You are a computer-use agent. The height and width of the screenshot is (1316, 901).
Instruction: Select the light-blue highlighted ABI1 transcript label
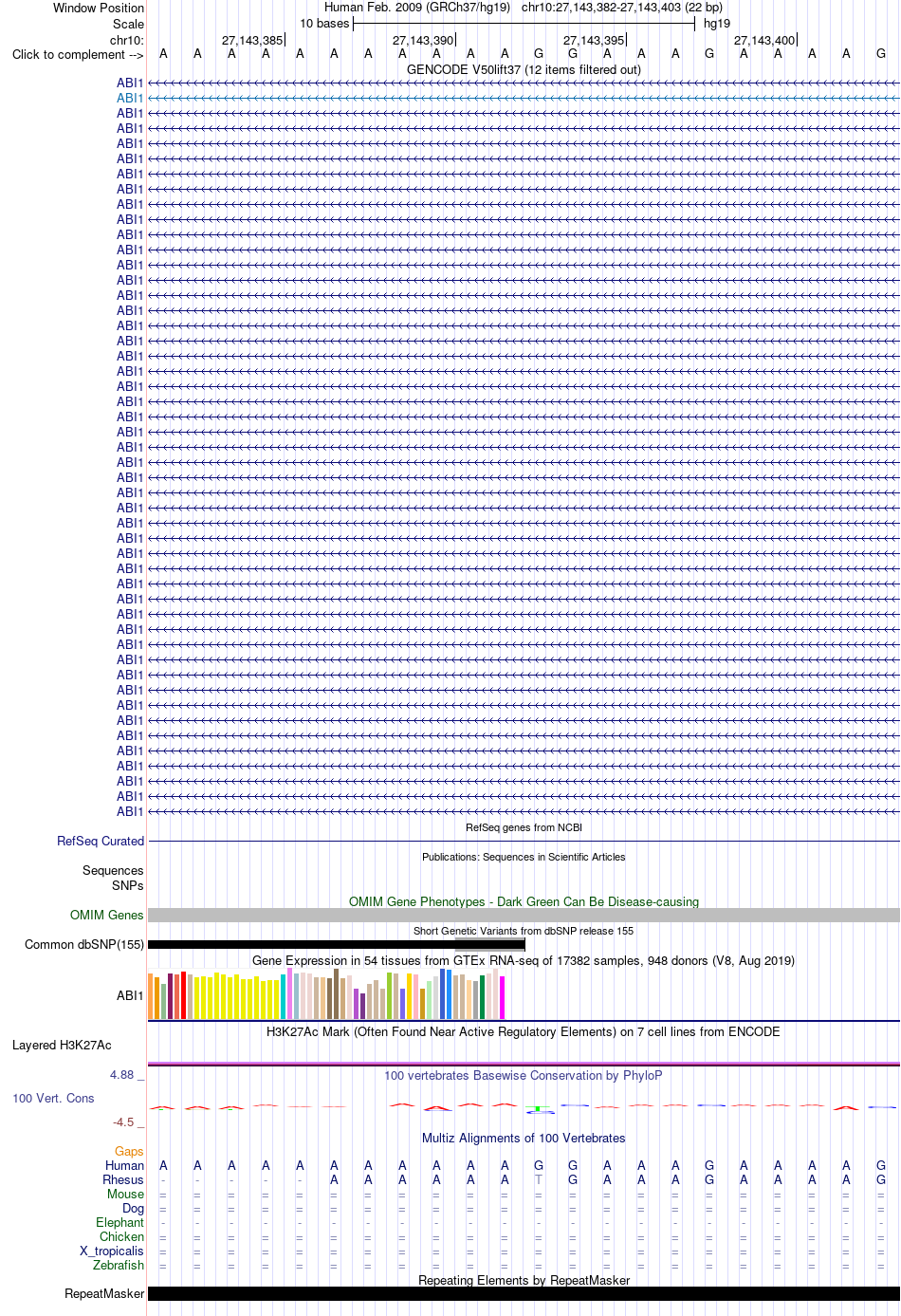pyautogui.click(x=130, y=99)
